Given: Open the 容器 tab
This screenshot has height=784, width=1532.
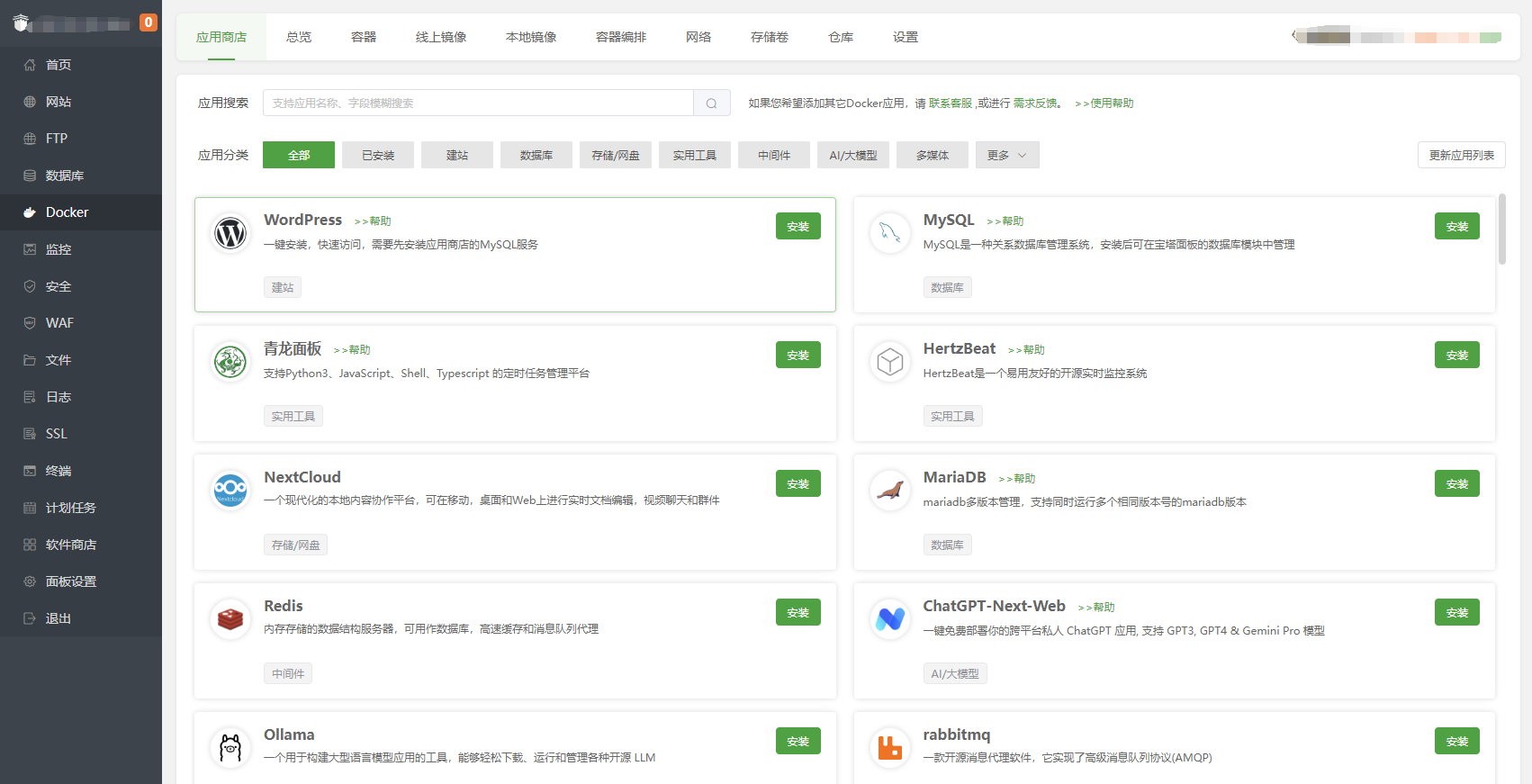Looking at the screenshot, I should coord(364,37).
